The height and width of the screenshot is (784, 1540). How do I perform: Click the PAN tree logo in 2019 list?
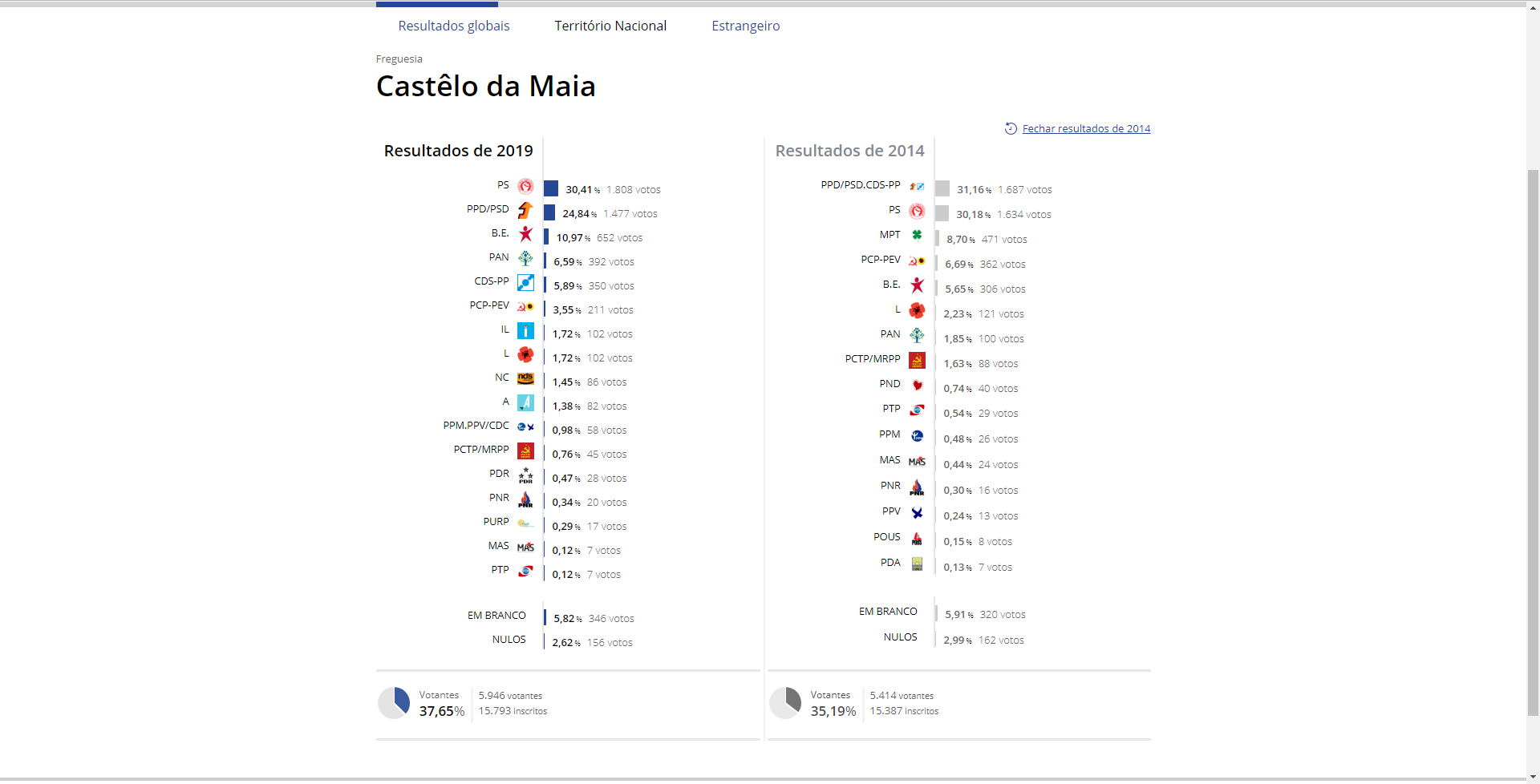point(525,258)
